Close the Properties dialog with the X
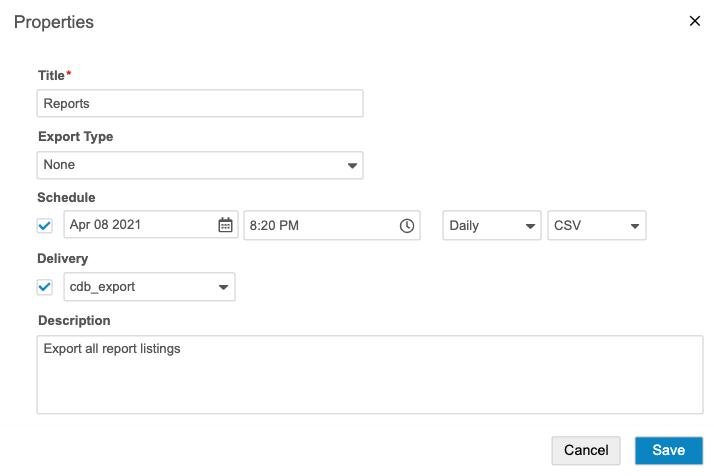 [x=695, y=21]
